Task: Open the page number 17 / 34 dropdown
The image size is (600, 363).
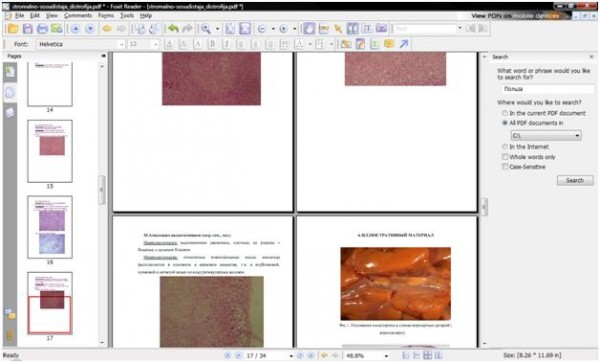Action: [x=291, y=356]
